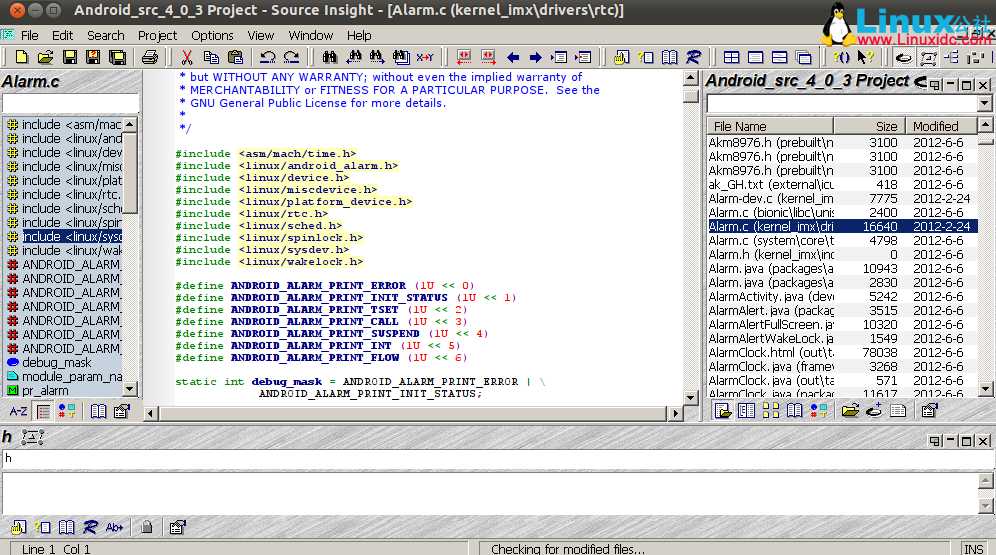Viewport: 996px width, 555px height.
Task: Click in the Alarm.c symbol search field
Action: click(71, 104)
